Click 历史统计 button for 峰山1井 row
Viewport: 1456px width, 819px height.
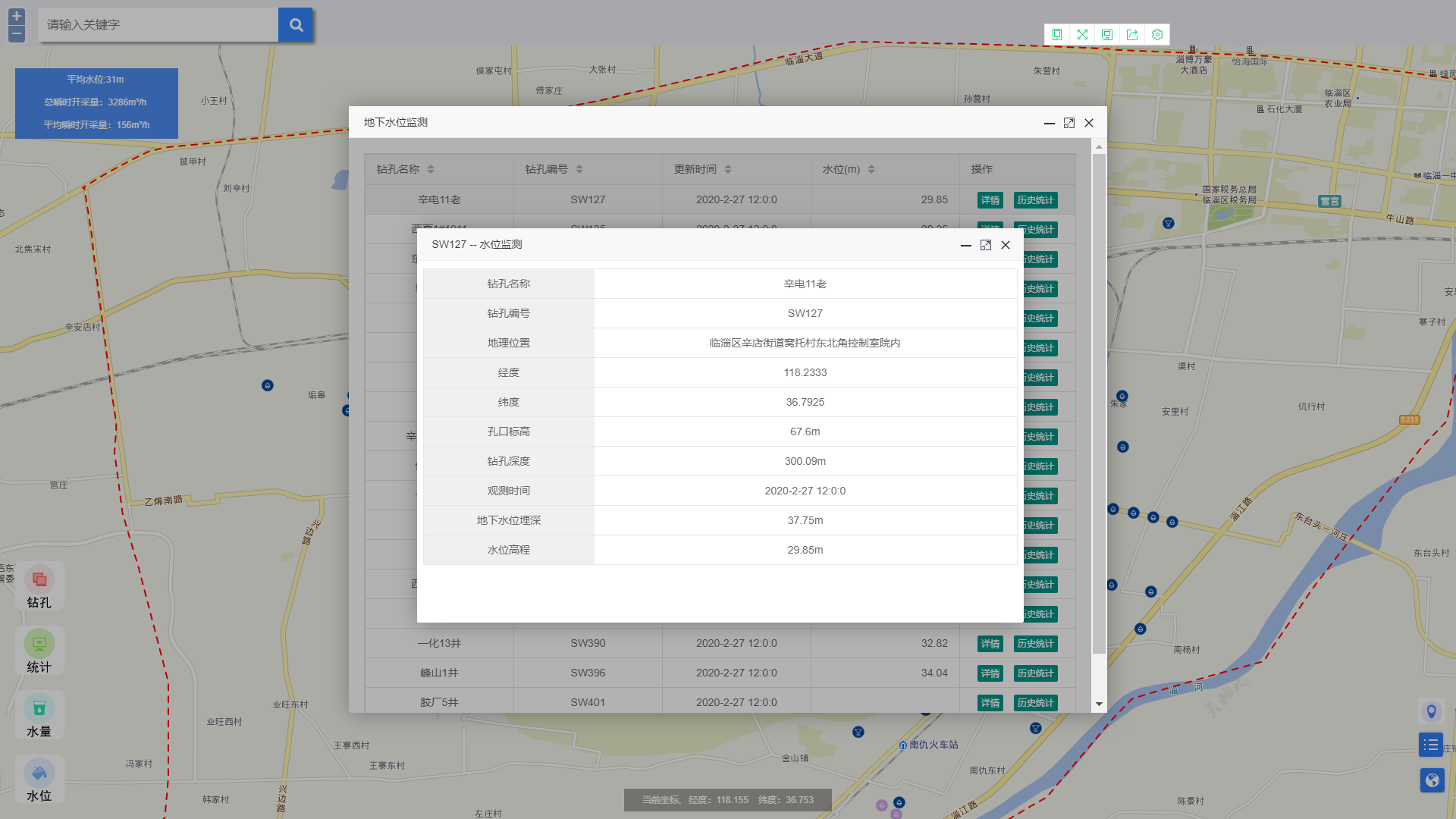[x=1035, y=673]
